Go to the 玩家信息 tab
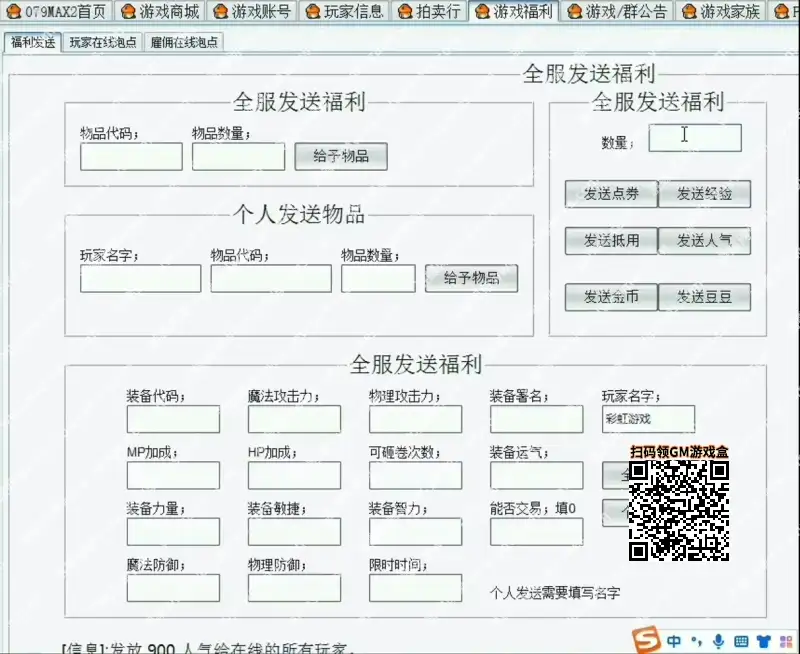The height and width of the screenshot is (654, 800). [345, 11]
